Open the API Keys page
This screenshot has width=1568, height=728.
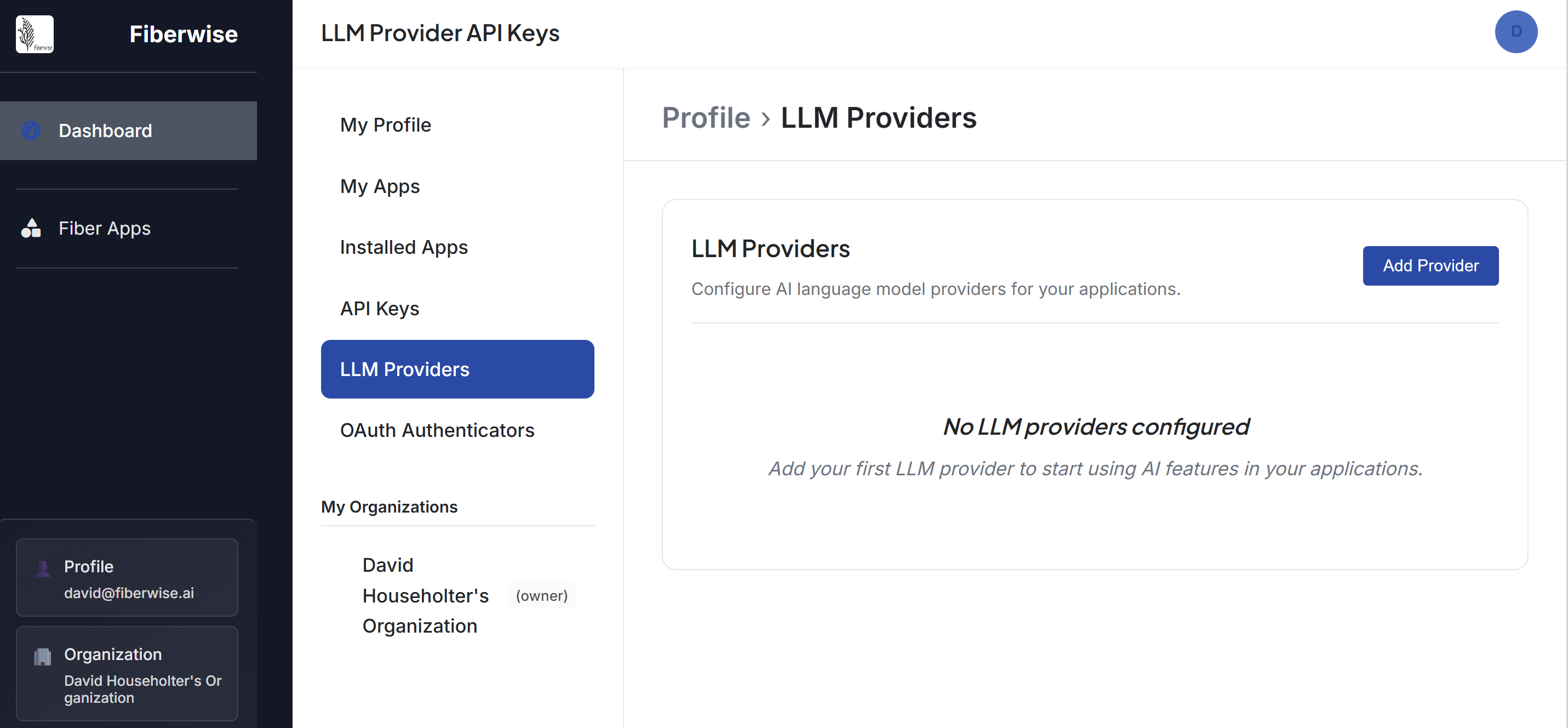tap(379, 308)
